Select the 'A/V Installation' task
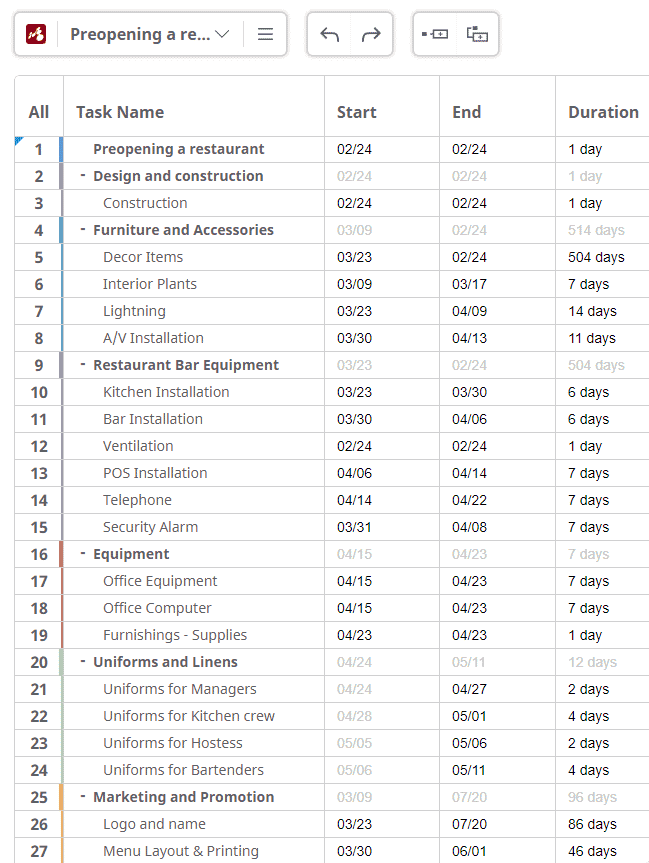The image size is (649, 863). pos(154,338)
